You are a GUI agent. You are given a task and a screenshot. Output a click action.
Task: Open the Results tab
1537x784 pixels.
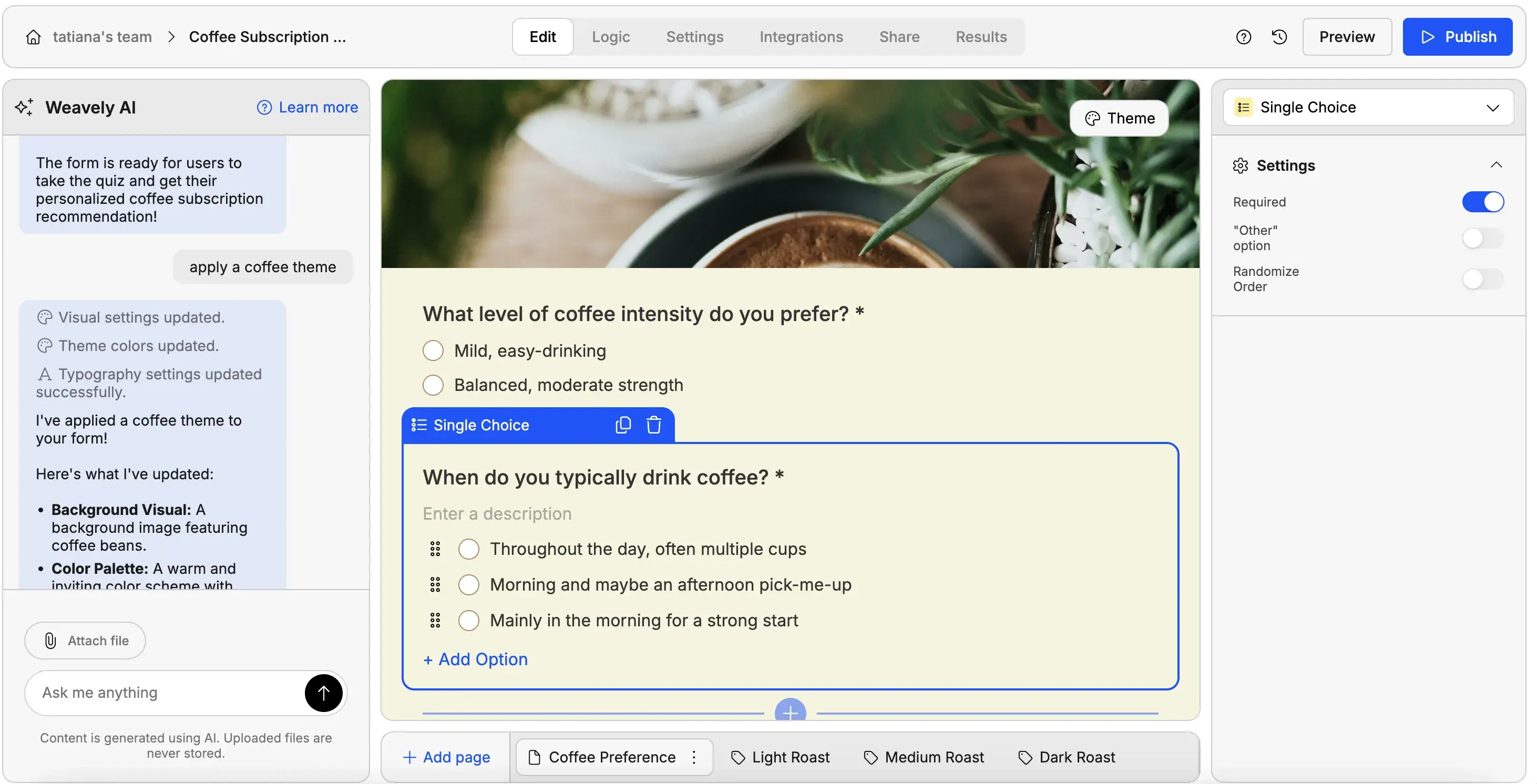pos(981,37)
